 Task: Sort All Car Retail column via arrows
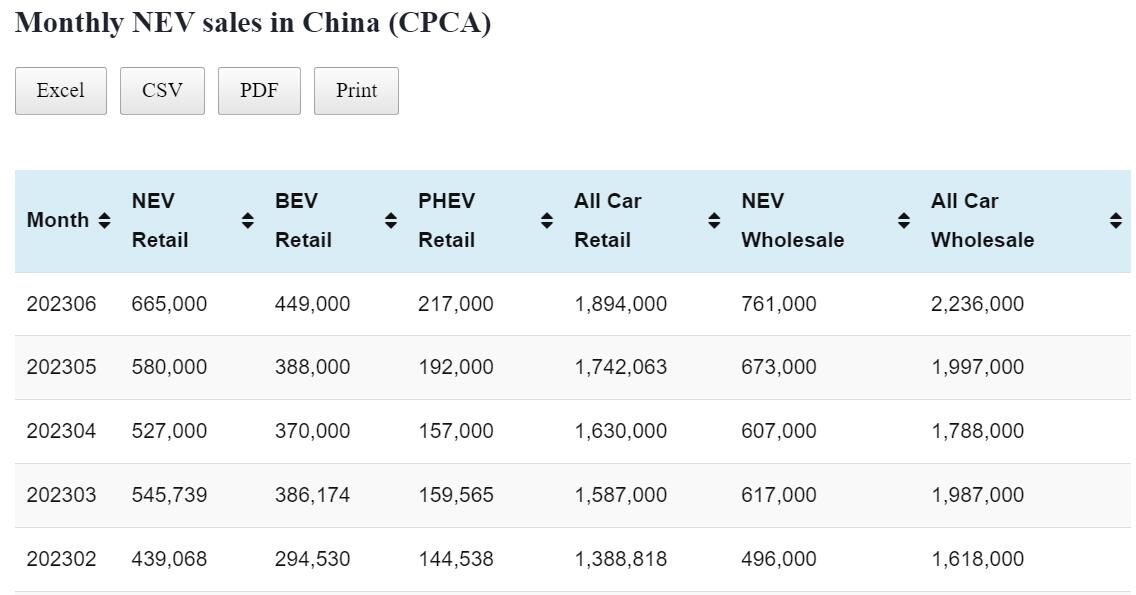[714, 221]
